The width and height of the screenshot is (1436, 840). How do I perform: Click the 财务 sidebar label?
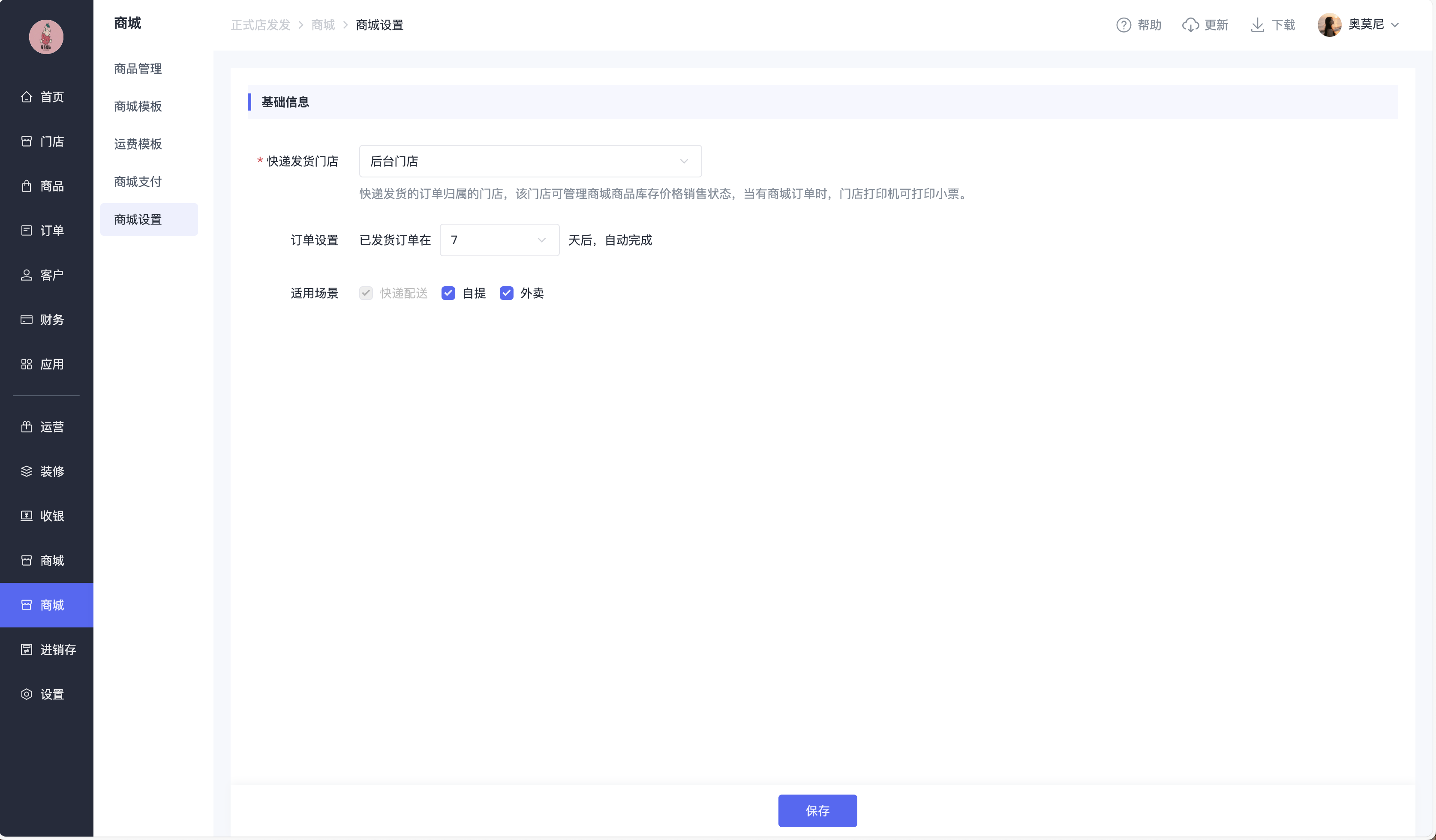(52, 320)
